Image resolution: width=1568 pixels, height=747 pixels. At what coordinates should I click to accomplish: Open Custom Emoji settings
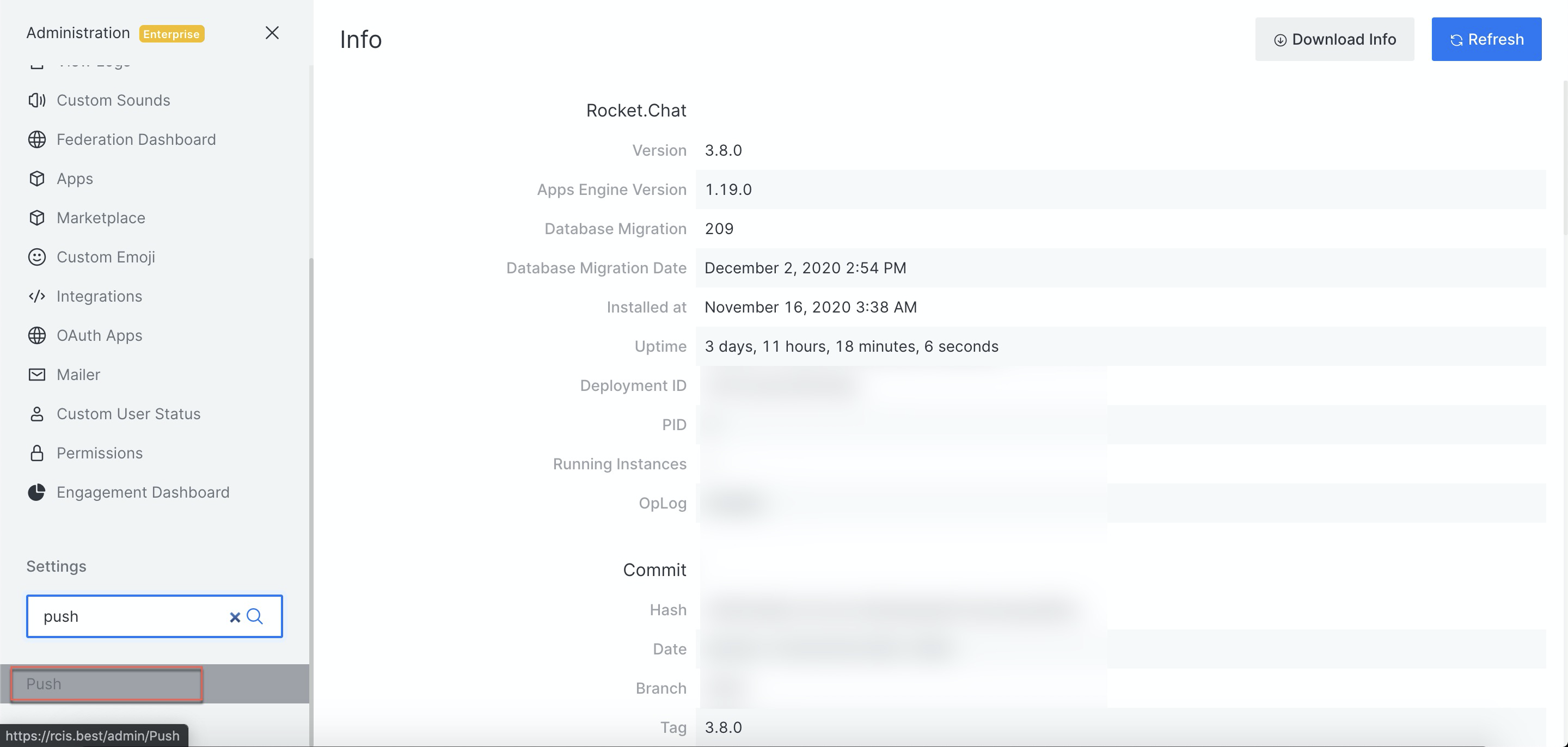[106, 258]
